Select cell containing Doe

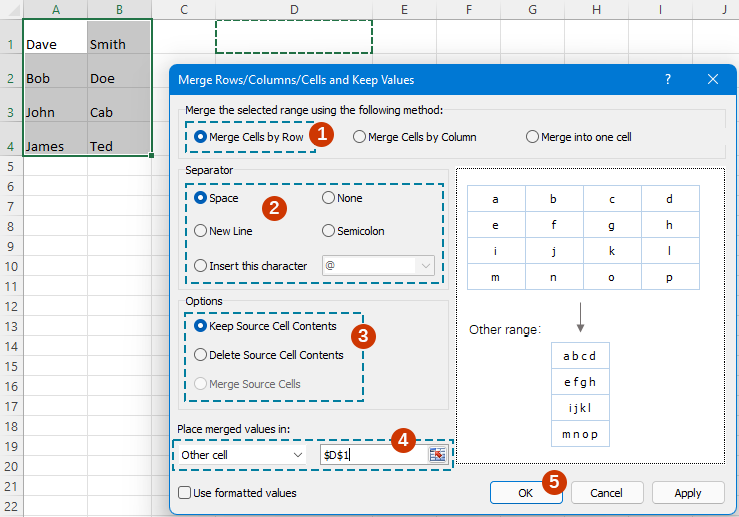point(119,71)
